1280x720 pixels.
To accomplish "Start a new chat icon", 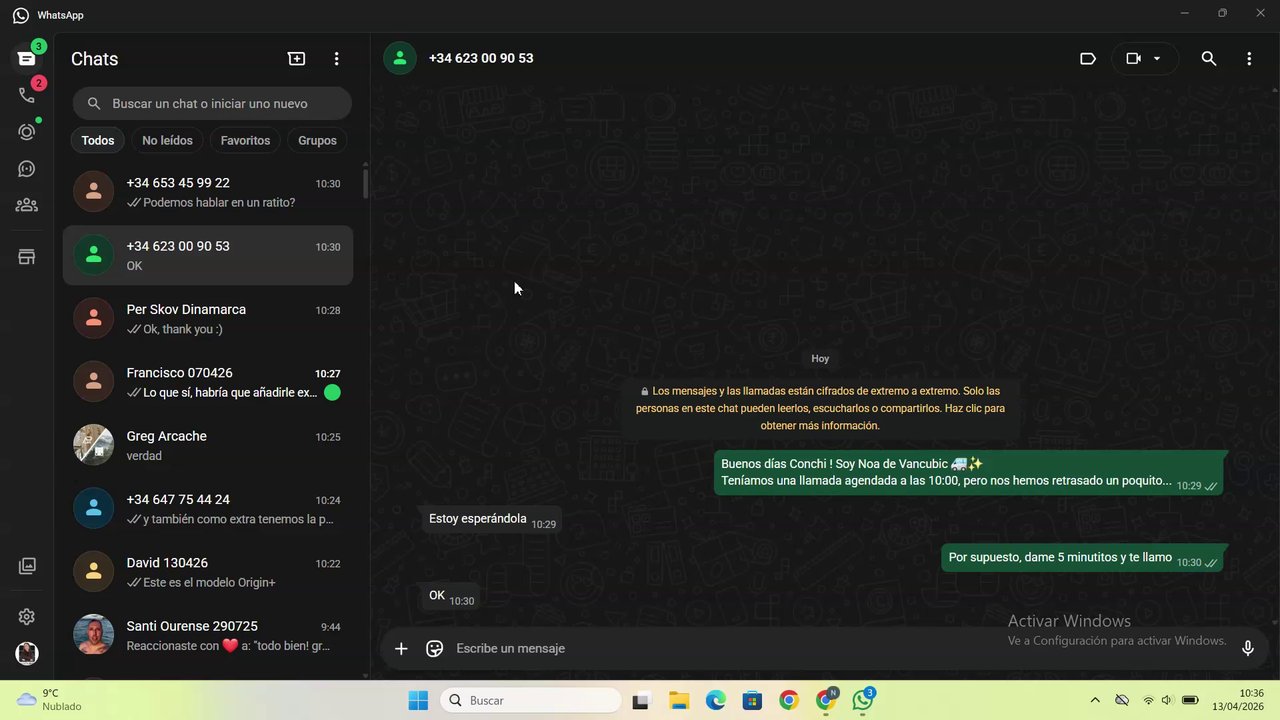I will tap(297, 59).
